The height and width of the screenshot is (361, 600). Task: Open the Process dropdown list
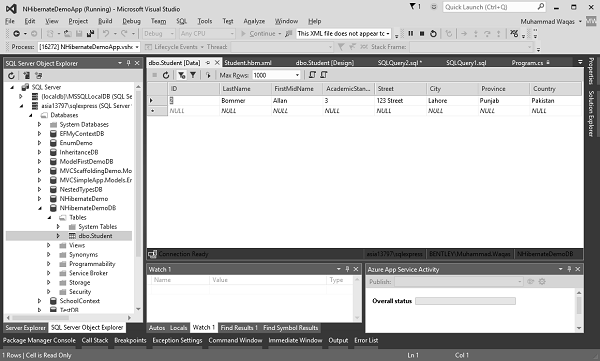tap(137, 47)
